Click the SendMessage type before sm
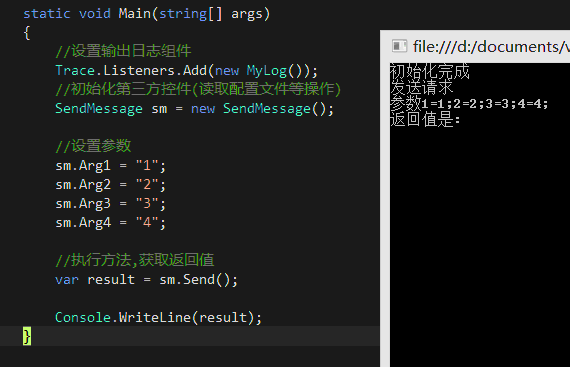 pyautogui.click(x=99, y=109)
